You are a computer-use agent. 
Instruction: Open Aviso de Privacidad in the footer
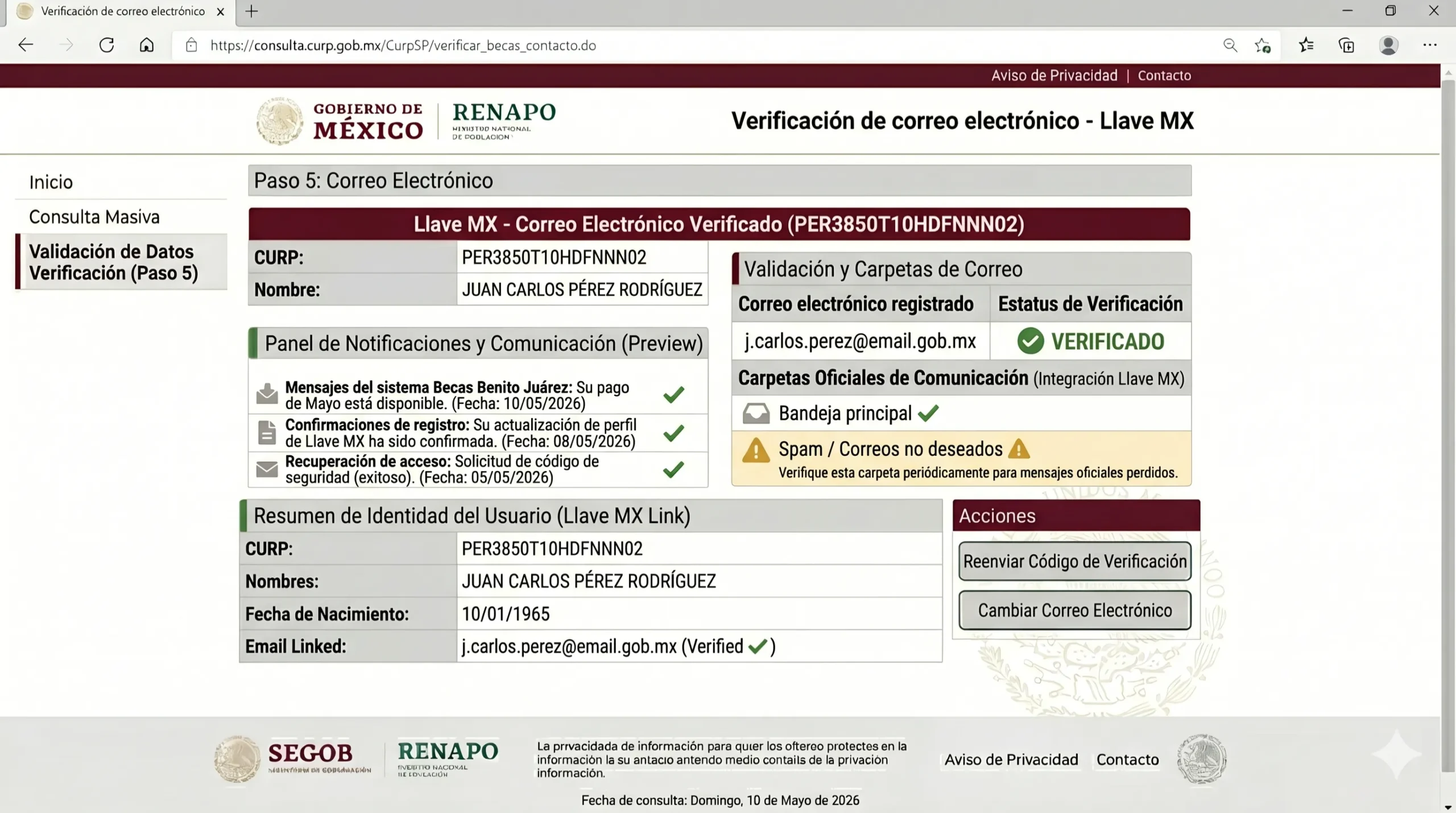tap(1011, 760)
